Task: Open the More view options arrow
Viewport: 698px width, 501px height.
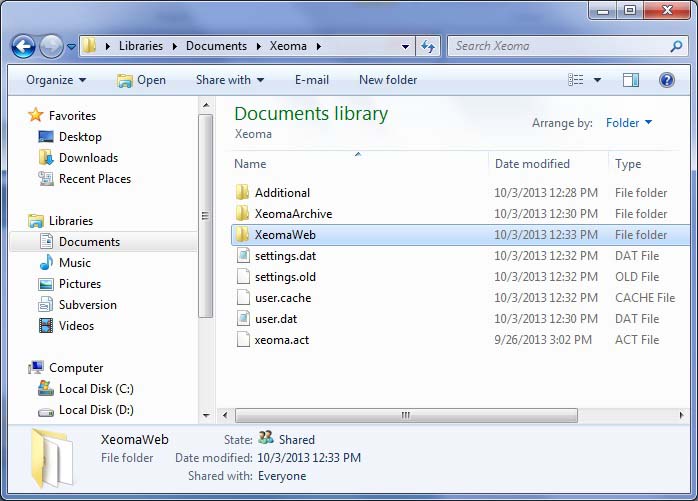Action: click(x=597, y=81)
